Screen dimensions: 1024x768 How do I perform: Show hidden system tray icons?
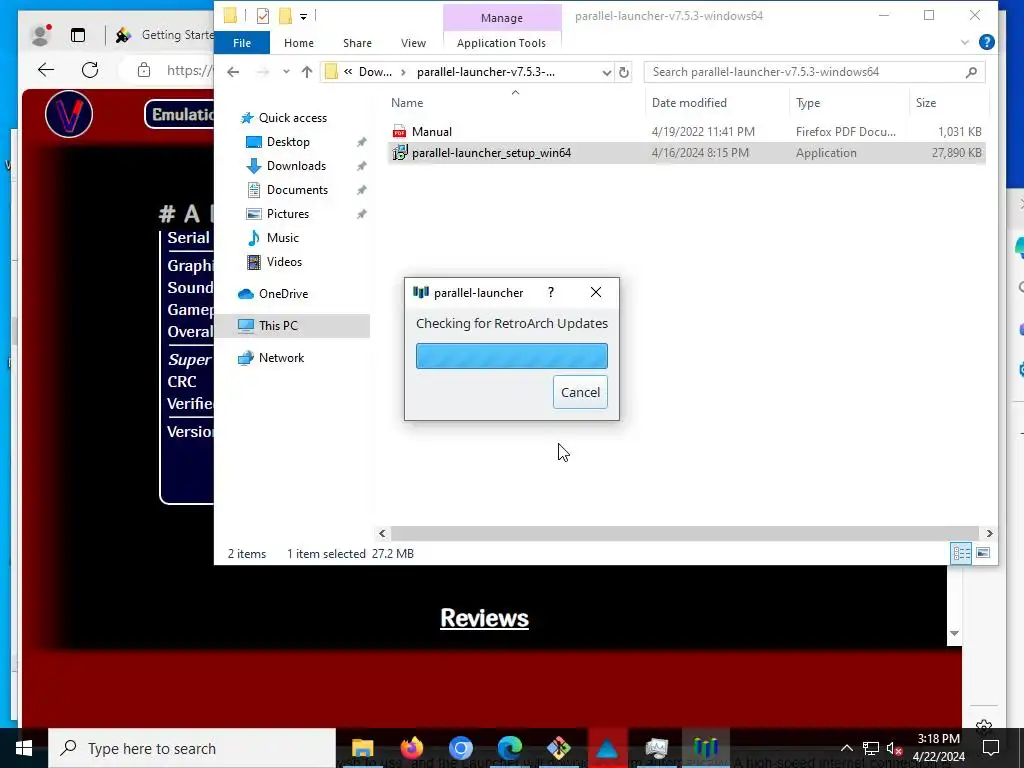coord(846,748)
